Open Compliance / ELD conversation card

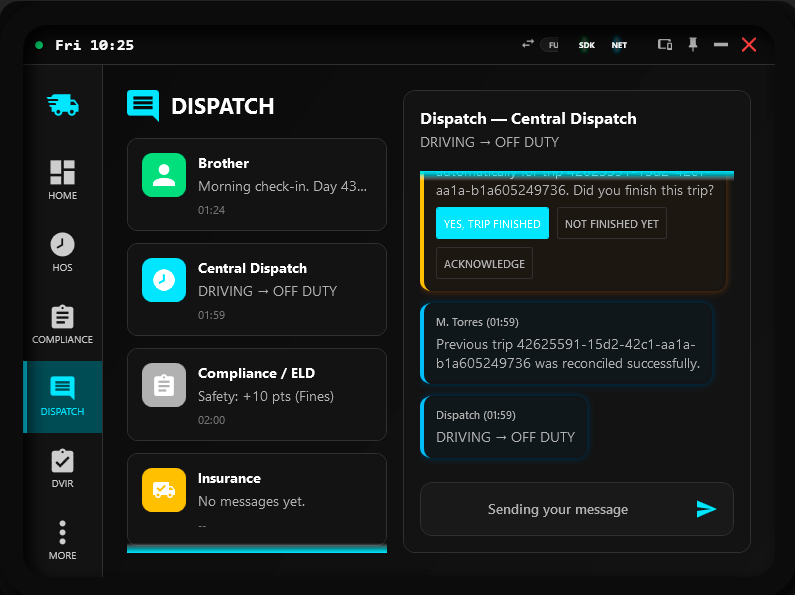pyautogui.click(x=257, y=394)
